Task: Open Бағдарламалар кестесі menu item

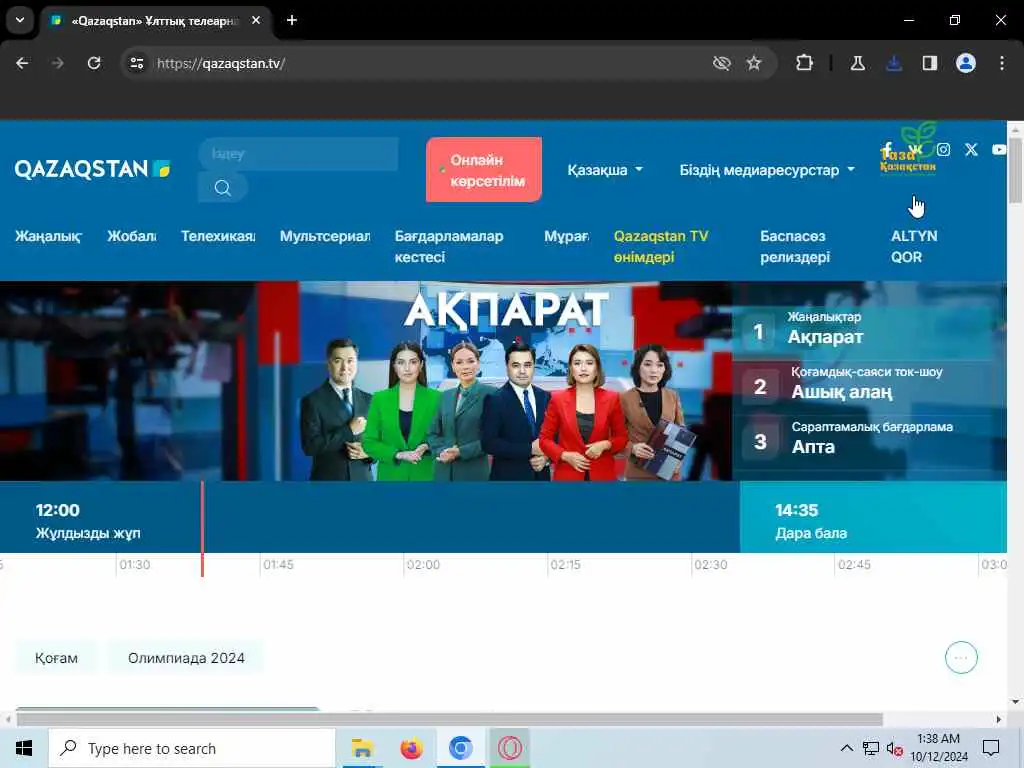Action: [x=449, y=246]
